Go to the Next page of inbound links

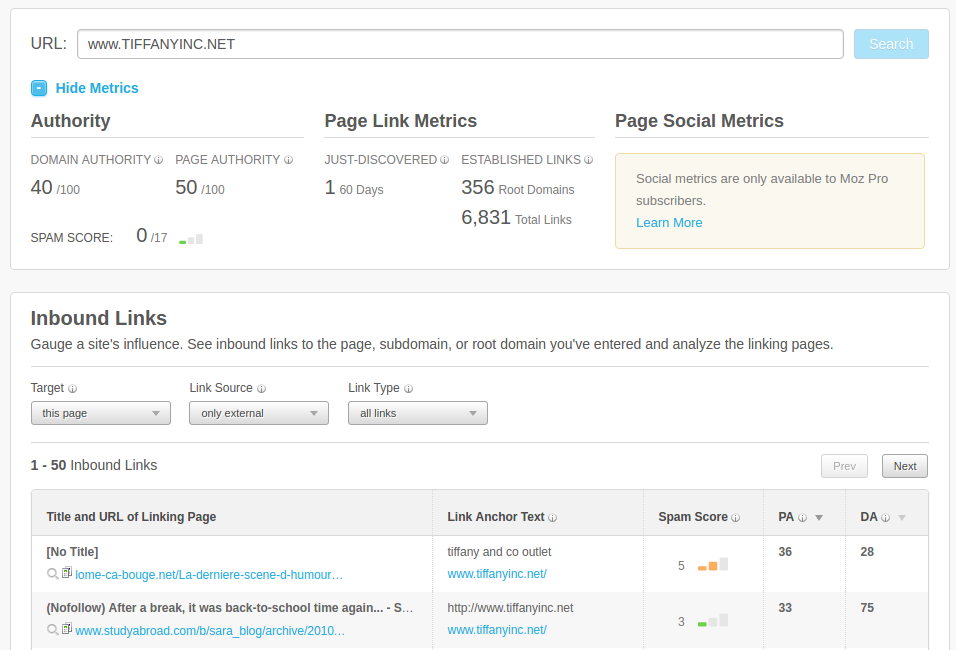pos(904,466)
